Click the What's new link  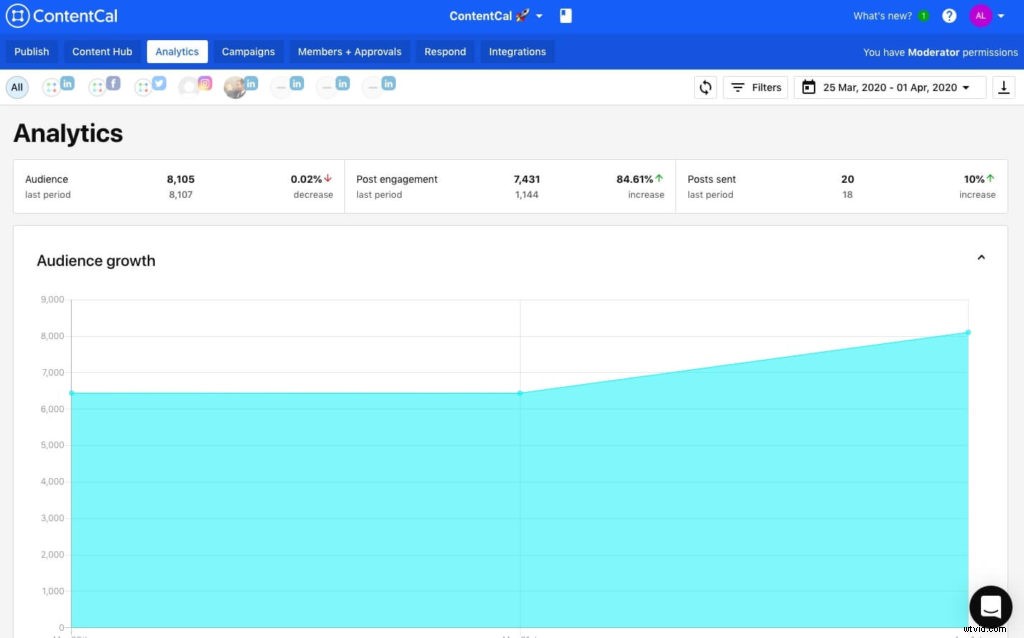coord(882,15)
